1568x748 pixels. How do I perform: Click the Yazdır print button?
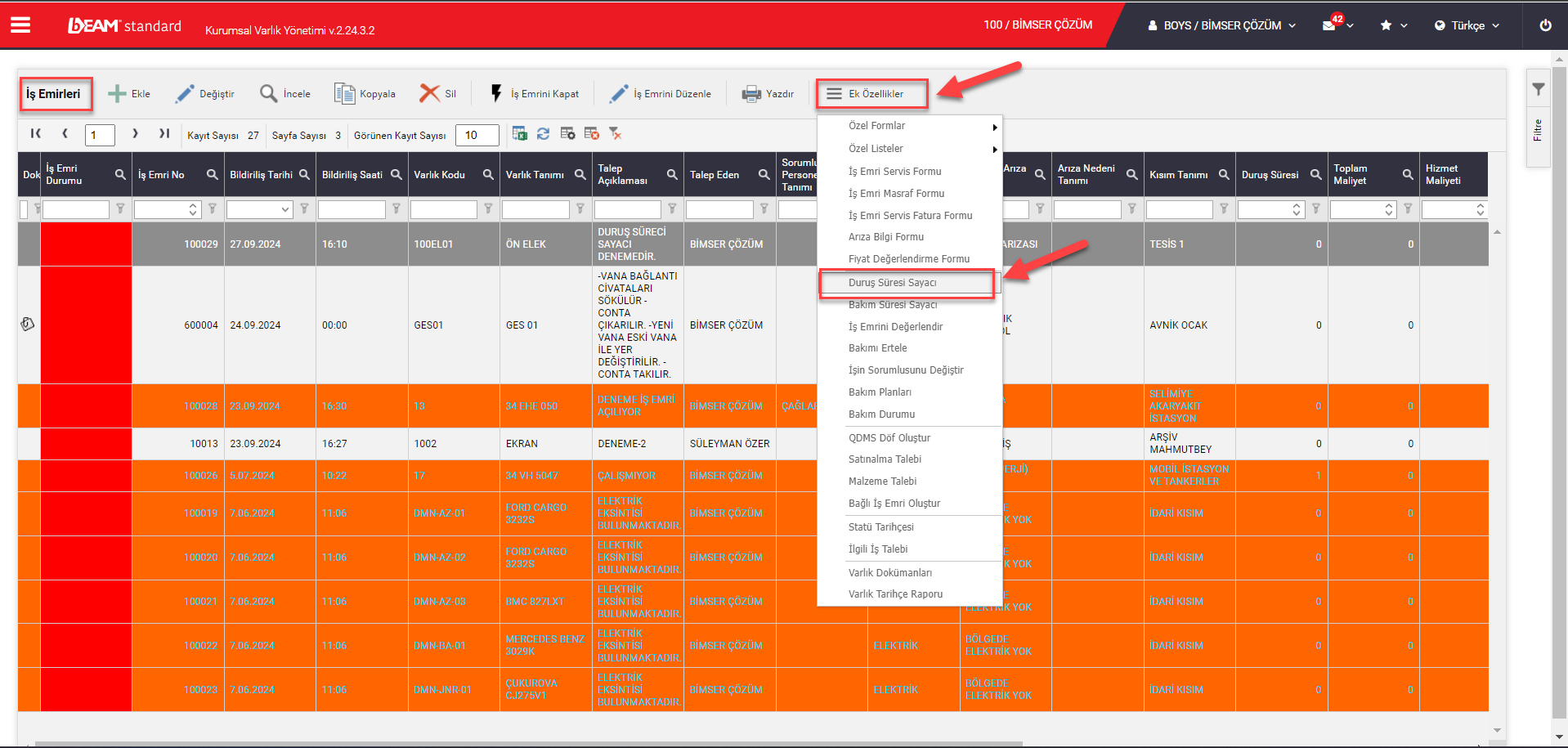pos(768,94)
